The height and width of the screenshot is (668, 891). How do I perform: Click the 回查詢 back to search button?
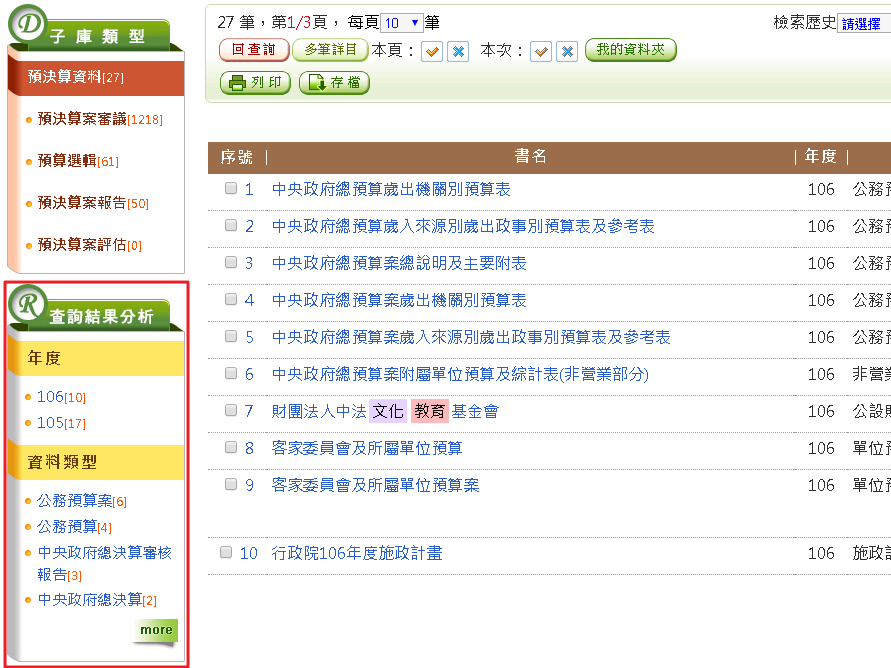coord(254,50)
